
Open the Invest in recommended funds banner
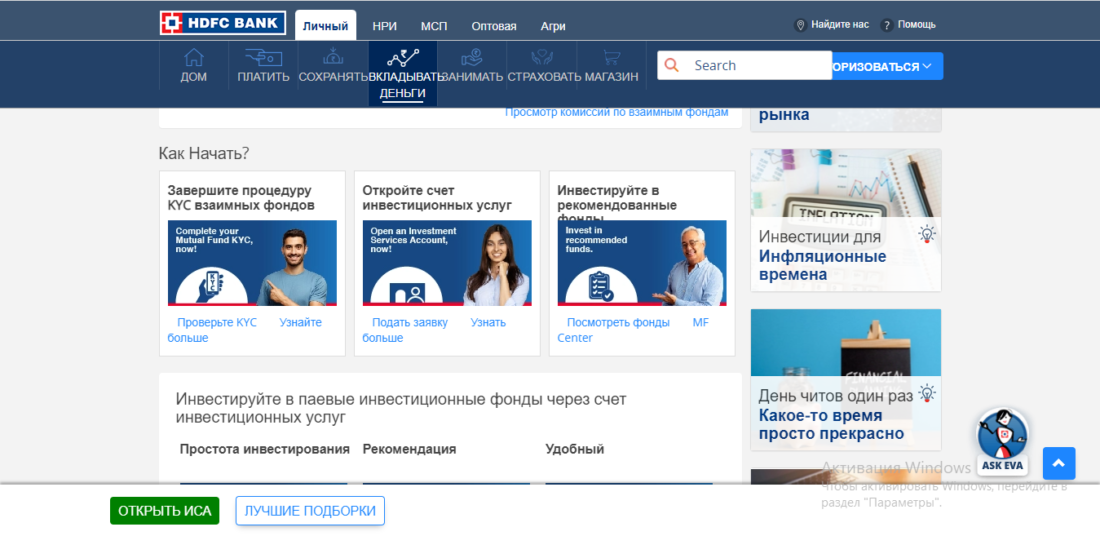pyautogui.click(x=642, y=263)
